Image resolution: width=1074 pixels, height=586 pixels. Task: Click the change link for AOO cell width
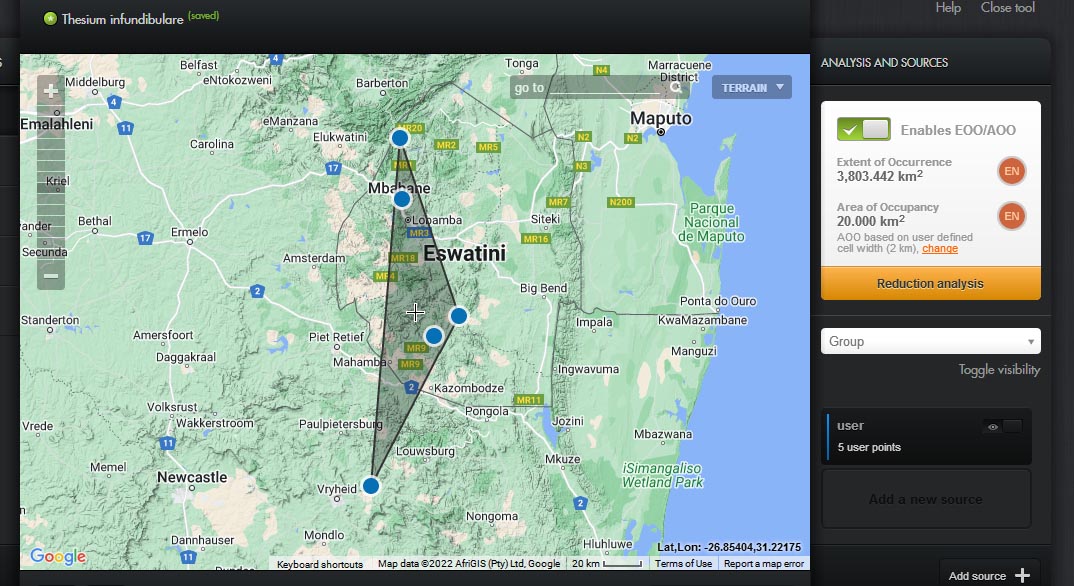click(939, 249)
